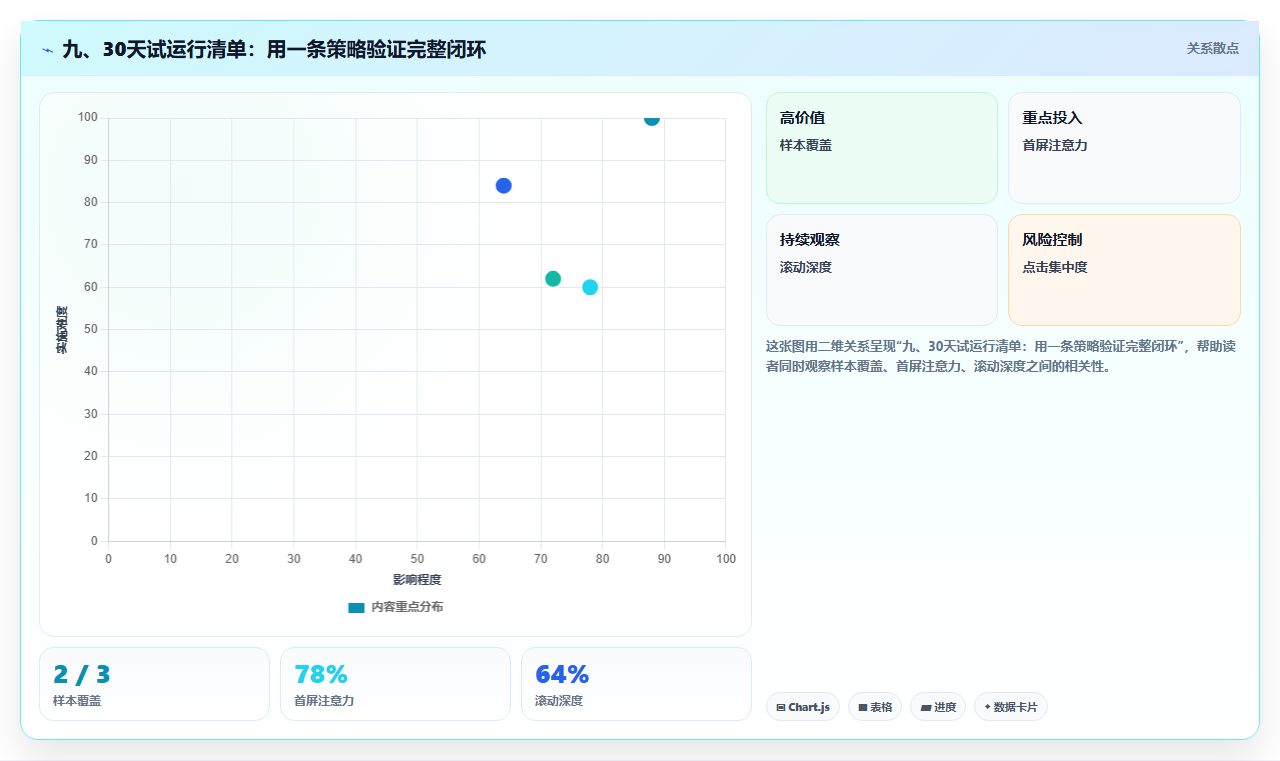Click the 进度 tag chip
This screenshot has height=761, width=1280.
click(x=938, y=707)
